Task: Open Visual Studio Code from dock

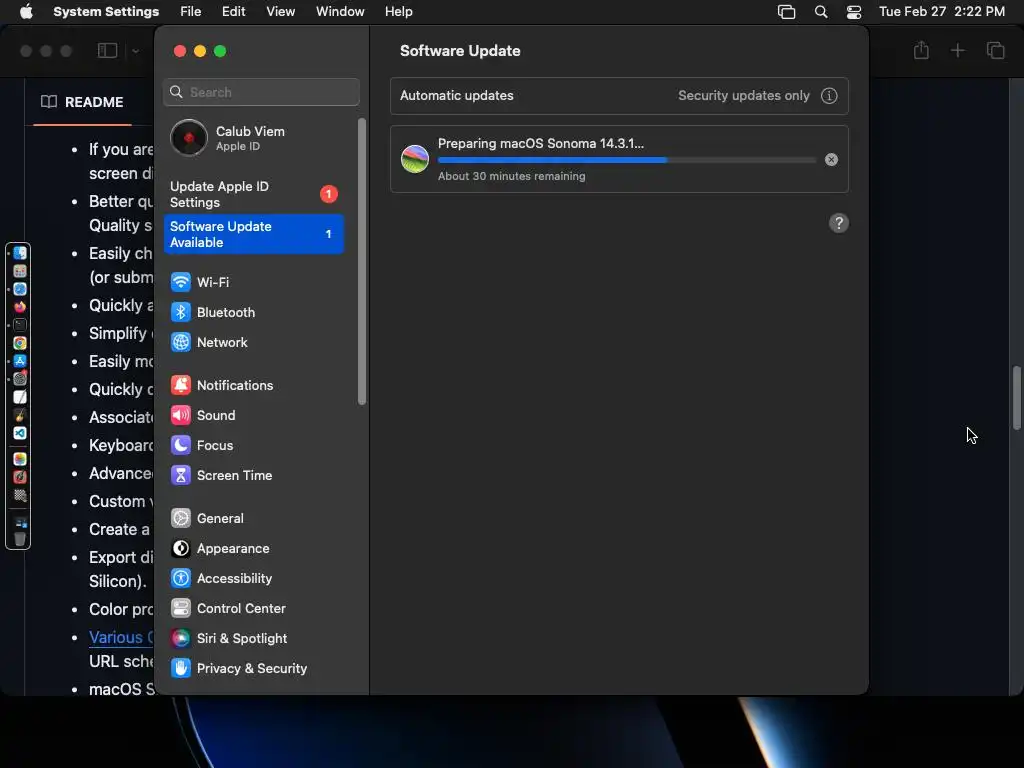Action: pyautogui.click(x=20, y=433)
